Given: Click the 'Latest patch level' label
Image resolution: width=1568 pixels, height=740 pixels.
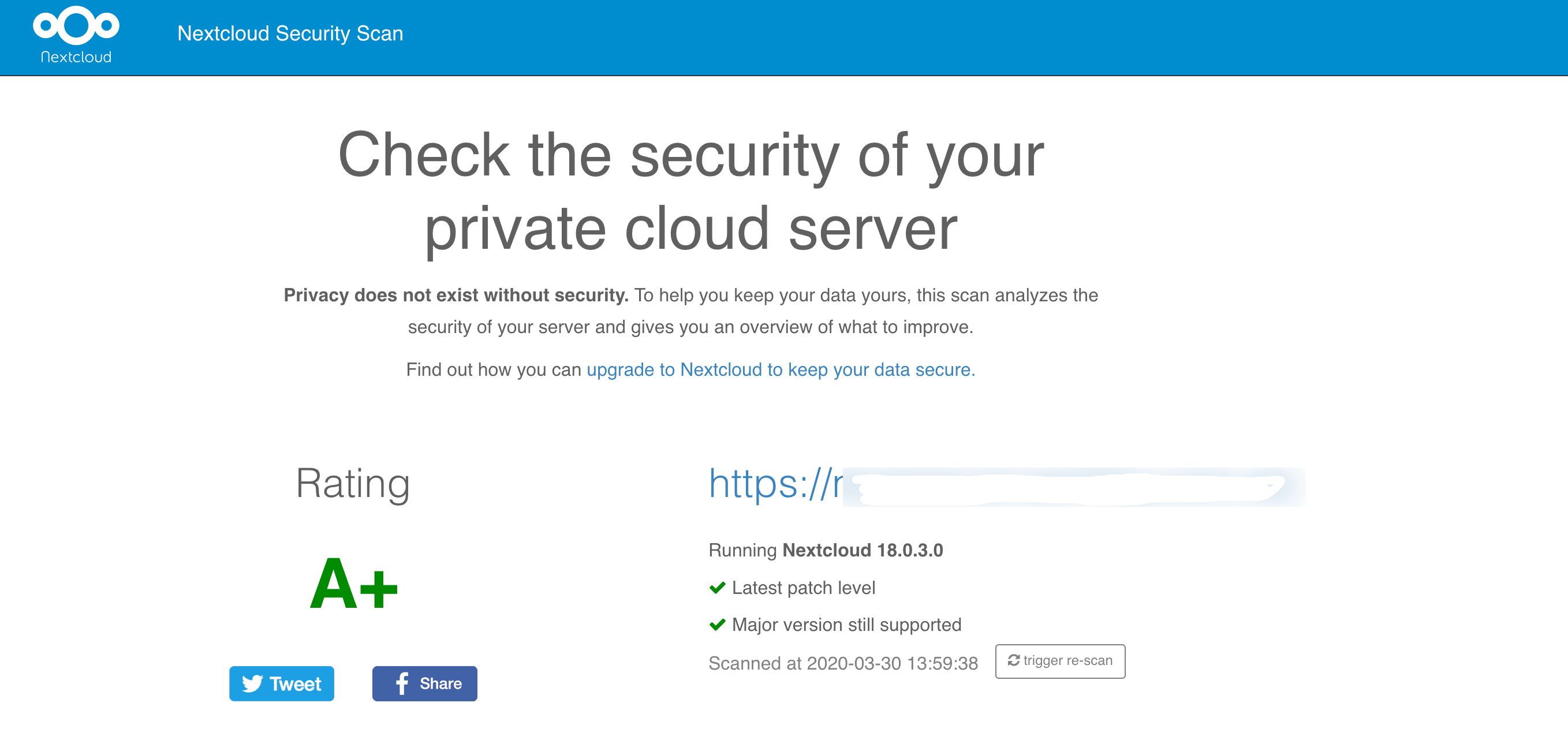Looking at the screenshot, I should pos(804,588).
